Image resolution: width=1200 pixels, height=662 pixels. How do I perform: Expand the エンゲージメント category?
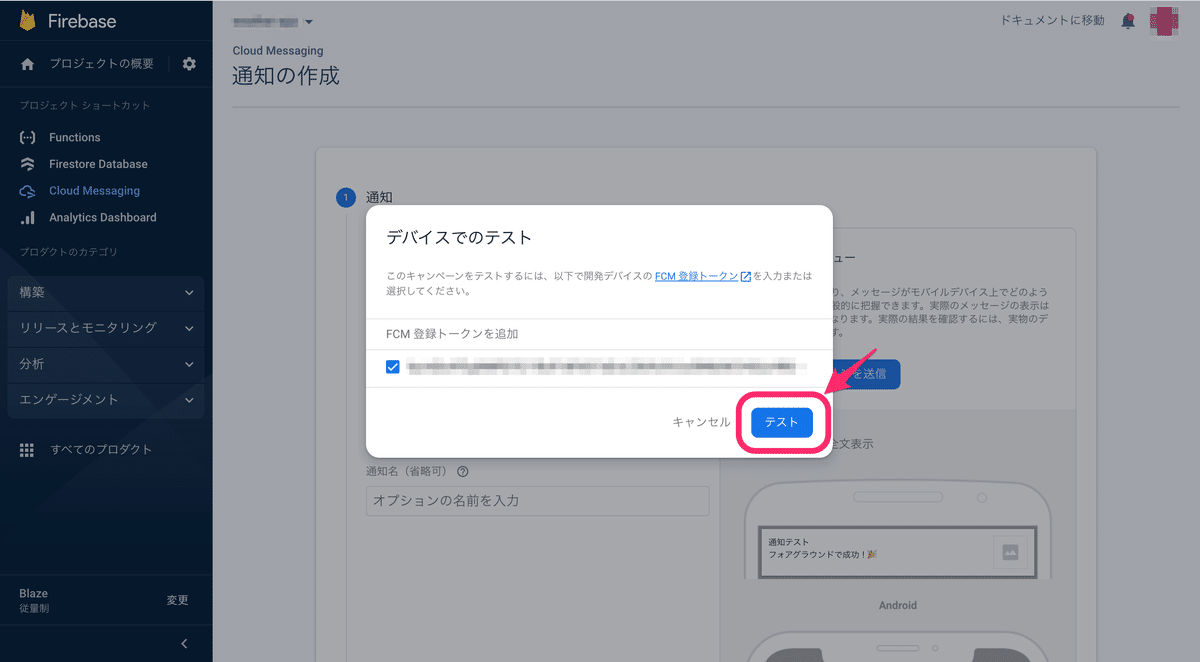point(105,400)
